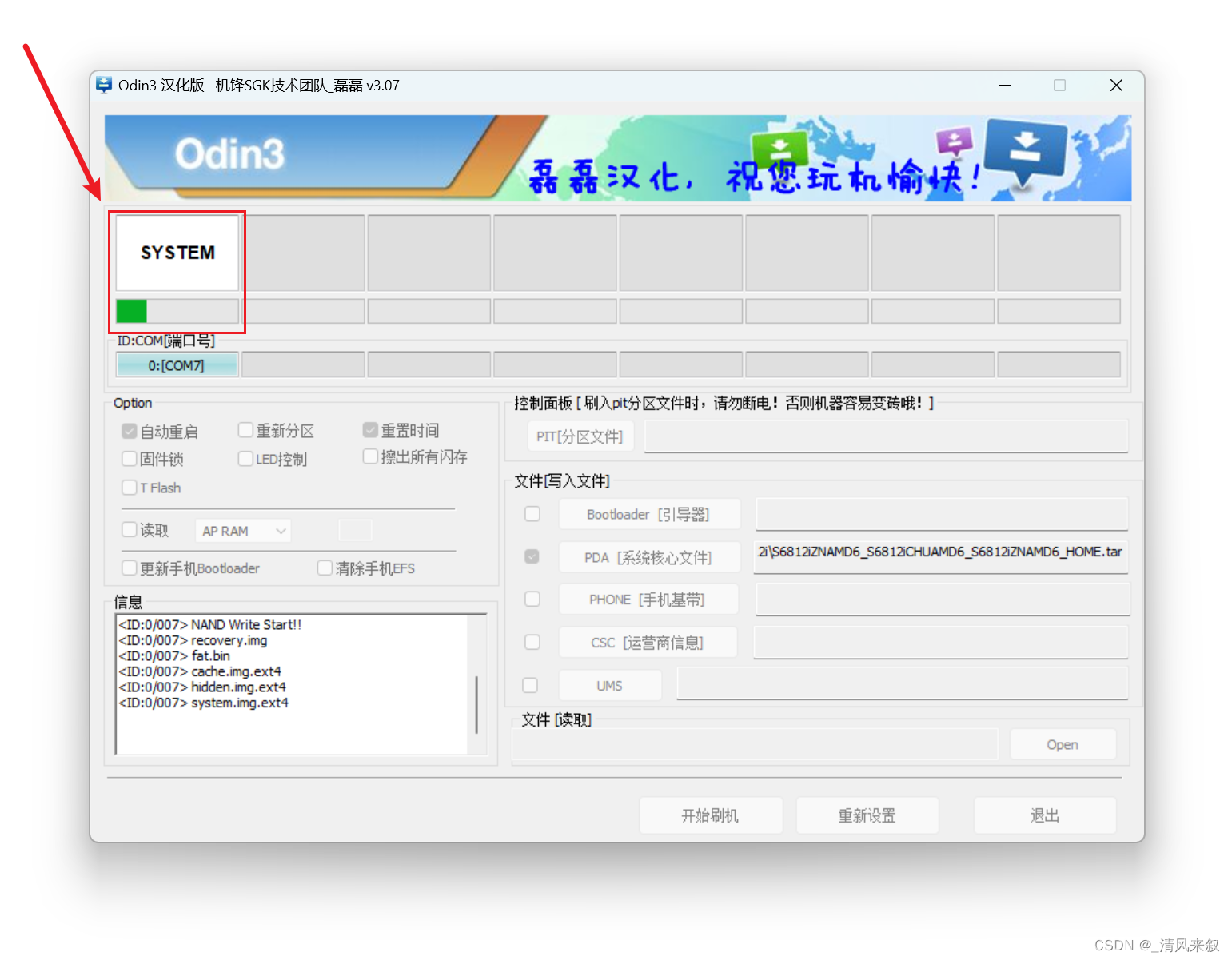This screenshot has height=960, width=1232.
Task: Click 开始刷机 to start flashing
Action: click(x=711, y=815)
